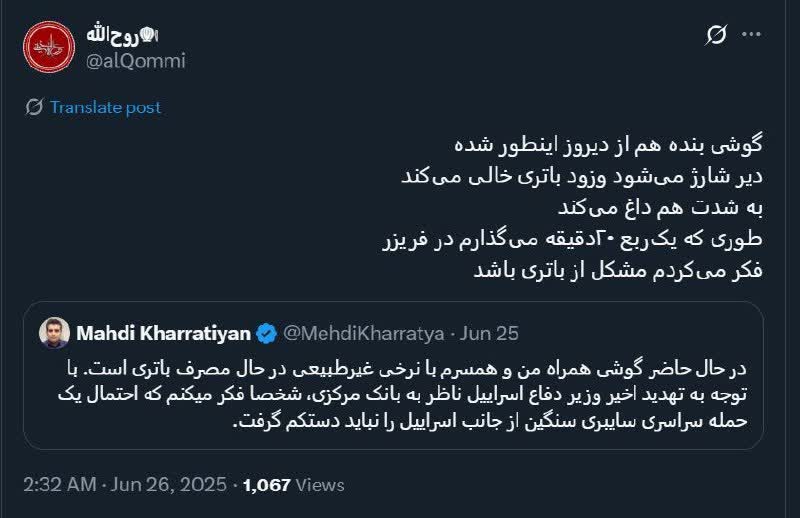Image resolution: width=800 pixels, height=518 pixels.
Task: Open the روح‌الله display name profile
Action: [x=113, y=35]
